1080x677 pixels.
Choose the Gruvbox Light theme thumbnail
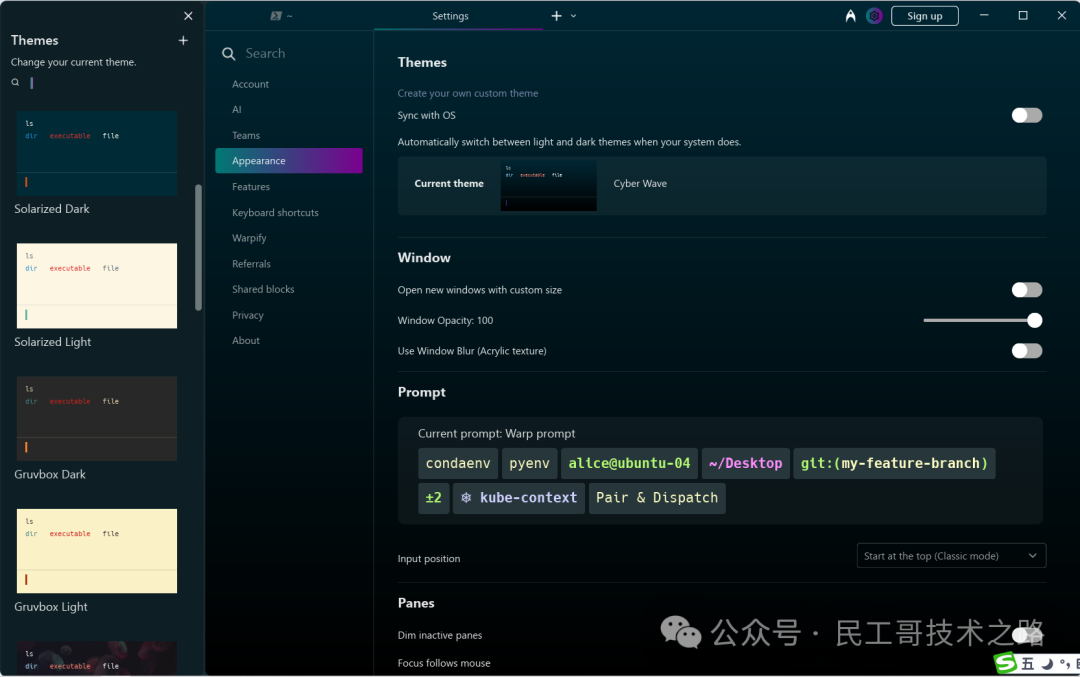pyautogui.click(x=97, y=551)
